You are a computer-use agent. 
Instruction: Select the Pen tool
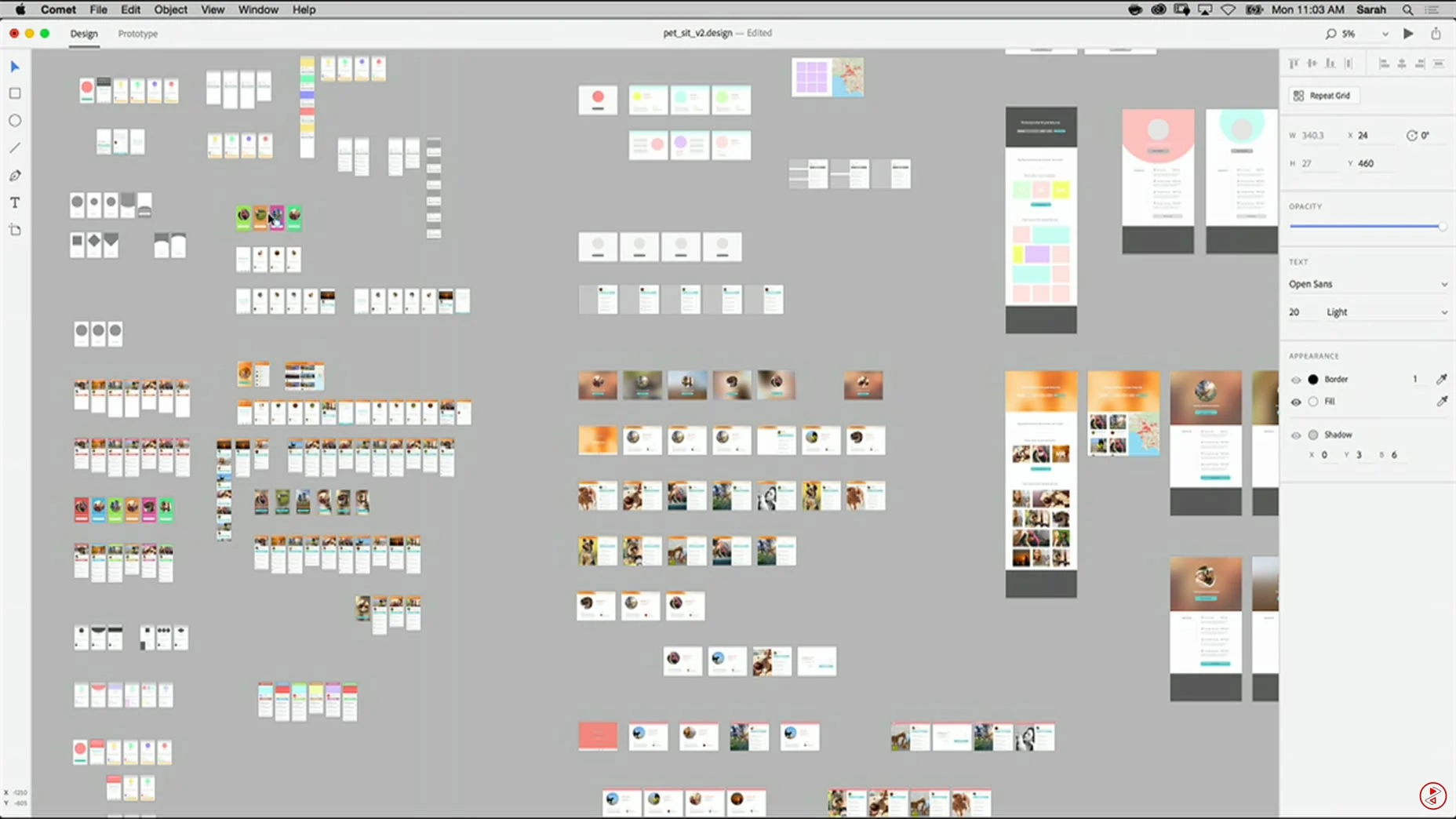(x=15, y=176)
